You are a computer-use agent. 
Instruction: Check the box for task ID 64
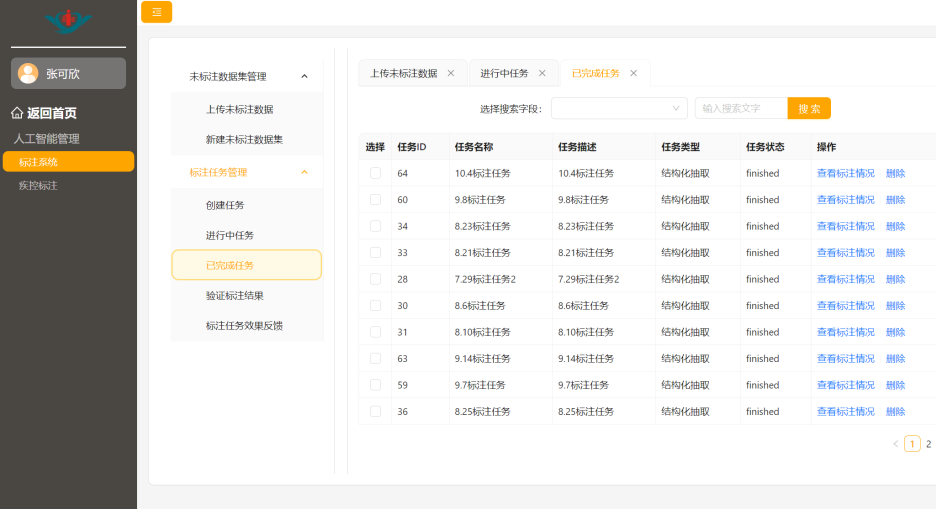point(375,173)
